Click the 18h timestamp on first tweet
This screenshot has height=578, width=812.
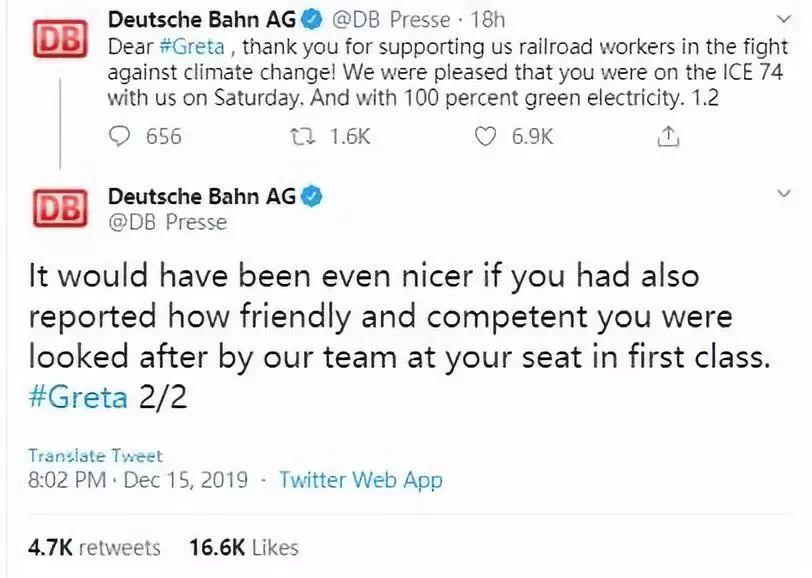pyautogui.click(x=486, y=20)
